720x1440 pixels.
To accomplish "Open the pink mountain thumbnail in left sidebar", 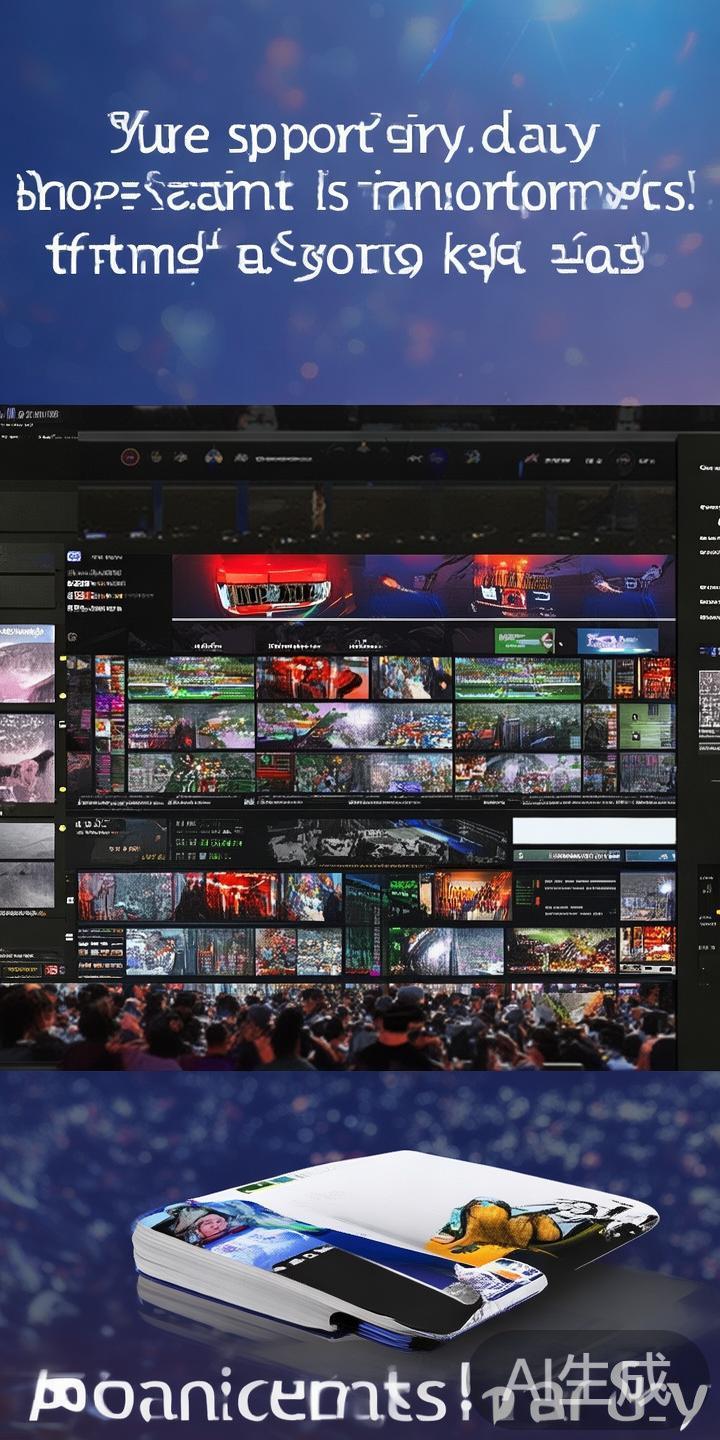I will [27, 664].
